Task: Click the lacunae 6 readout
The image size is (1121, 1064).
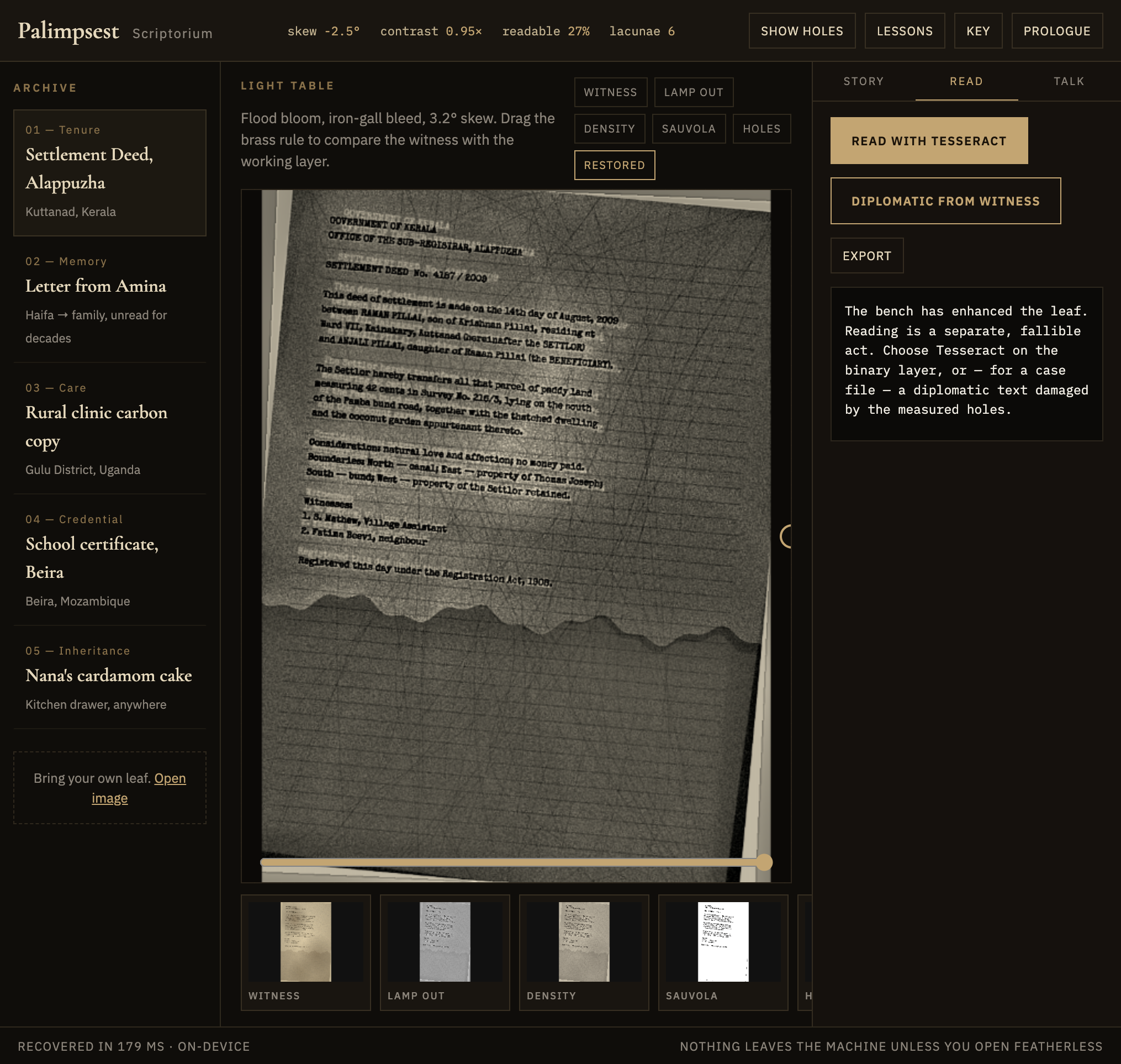Action: 642,31
